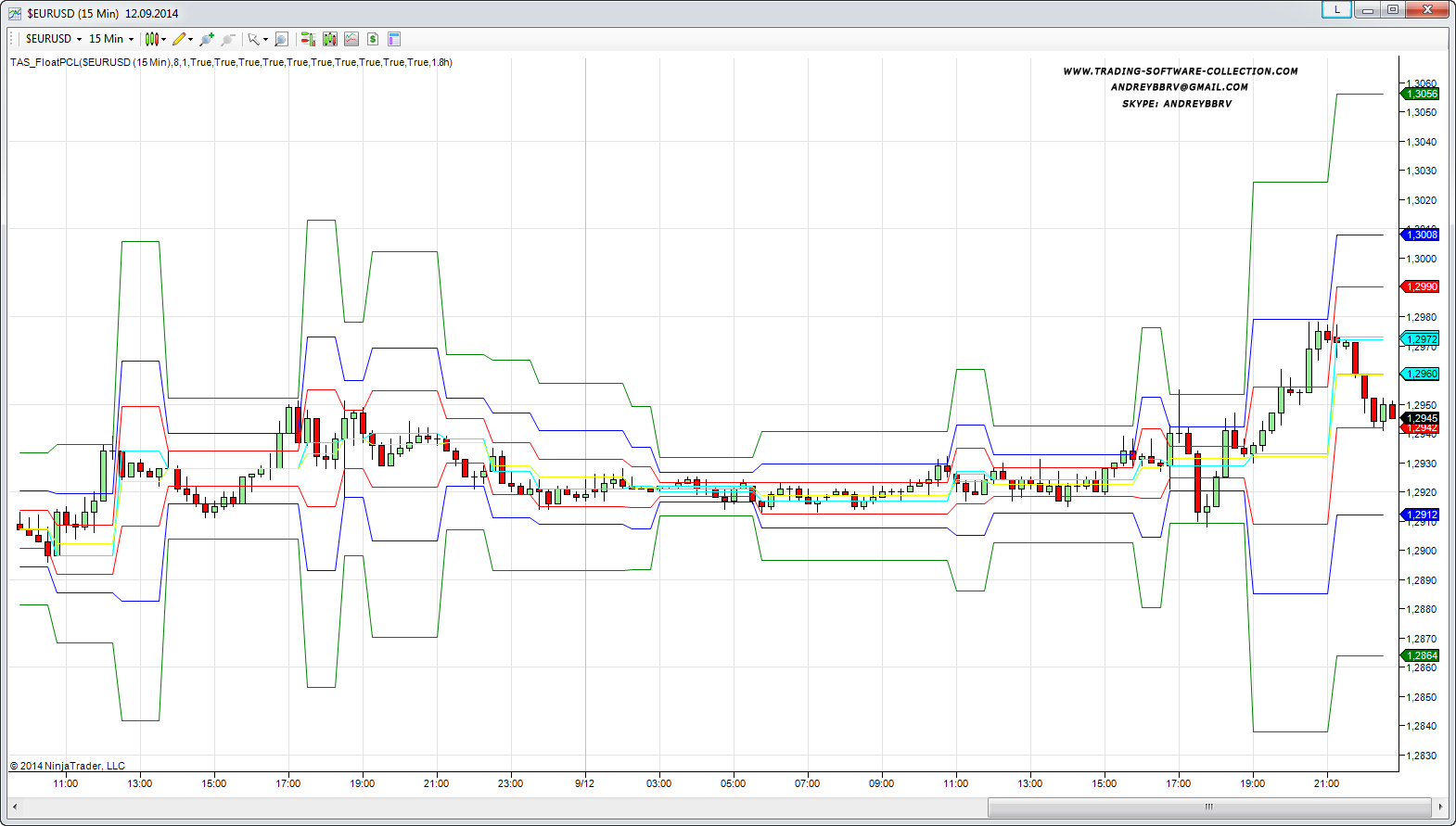Select the pencil drawing tools icon
The height and width of the screenshot is (826, 1456).
pyautogui.click(x=179, y=39)
